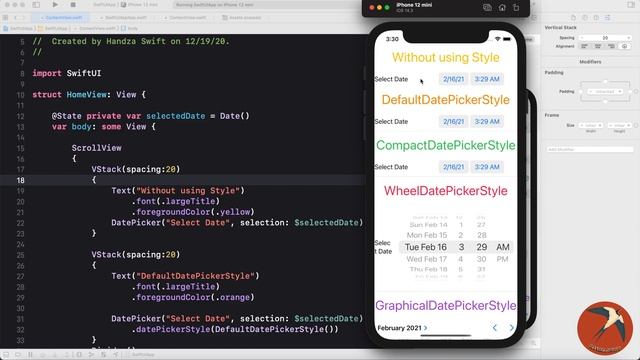
Task: Click line number 18 in the gutter
Action: click(x=20, y=180)
